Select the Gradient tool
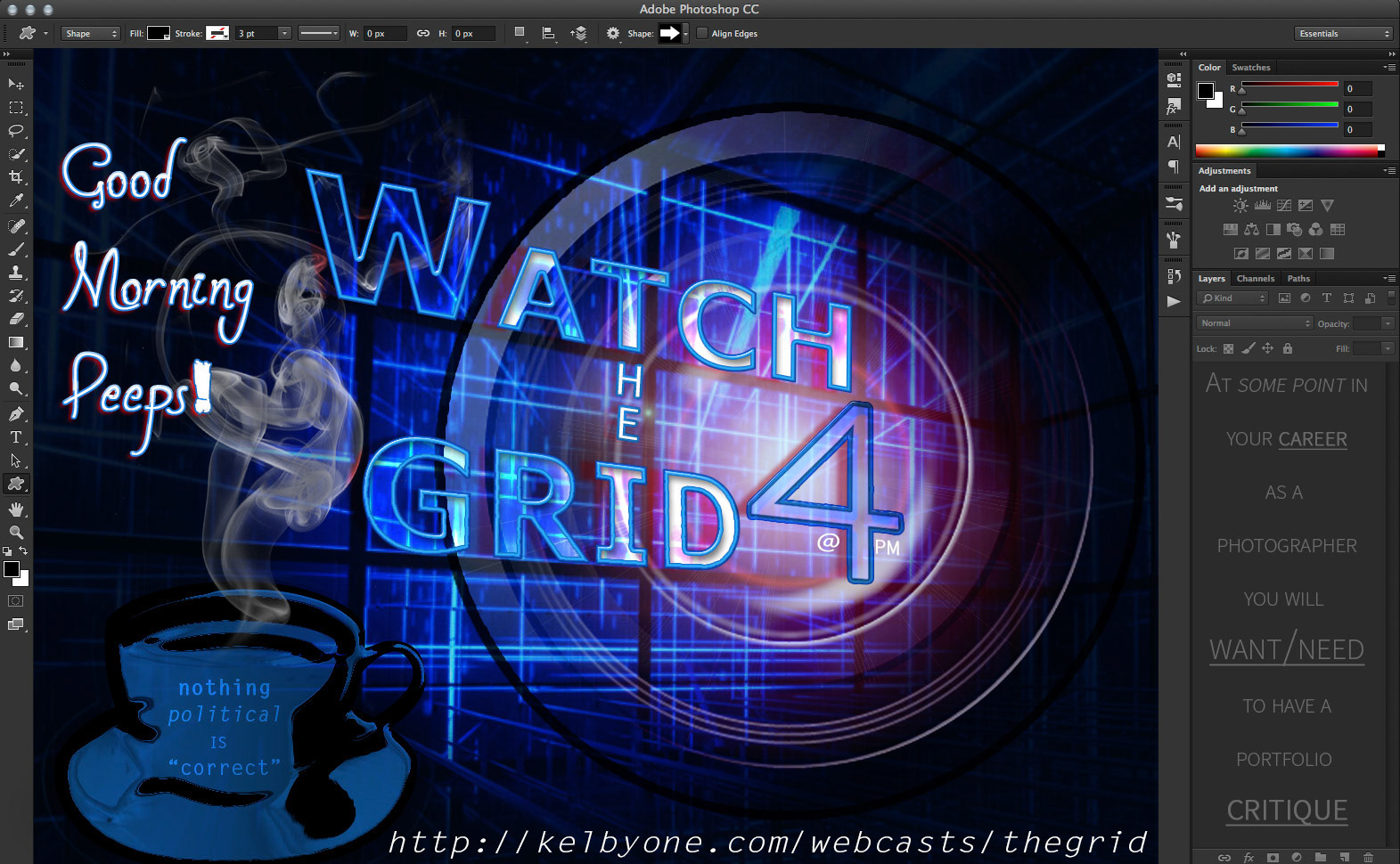 pos(16,342)
